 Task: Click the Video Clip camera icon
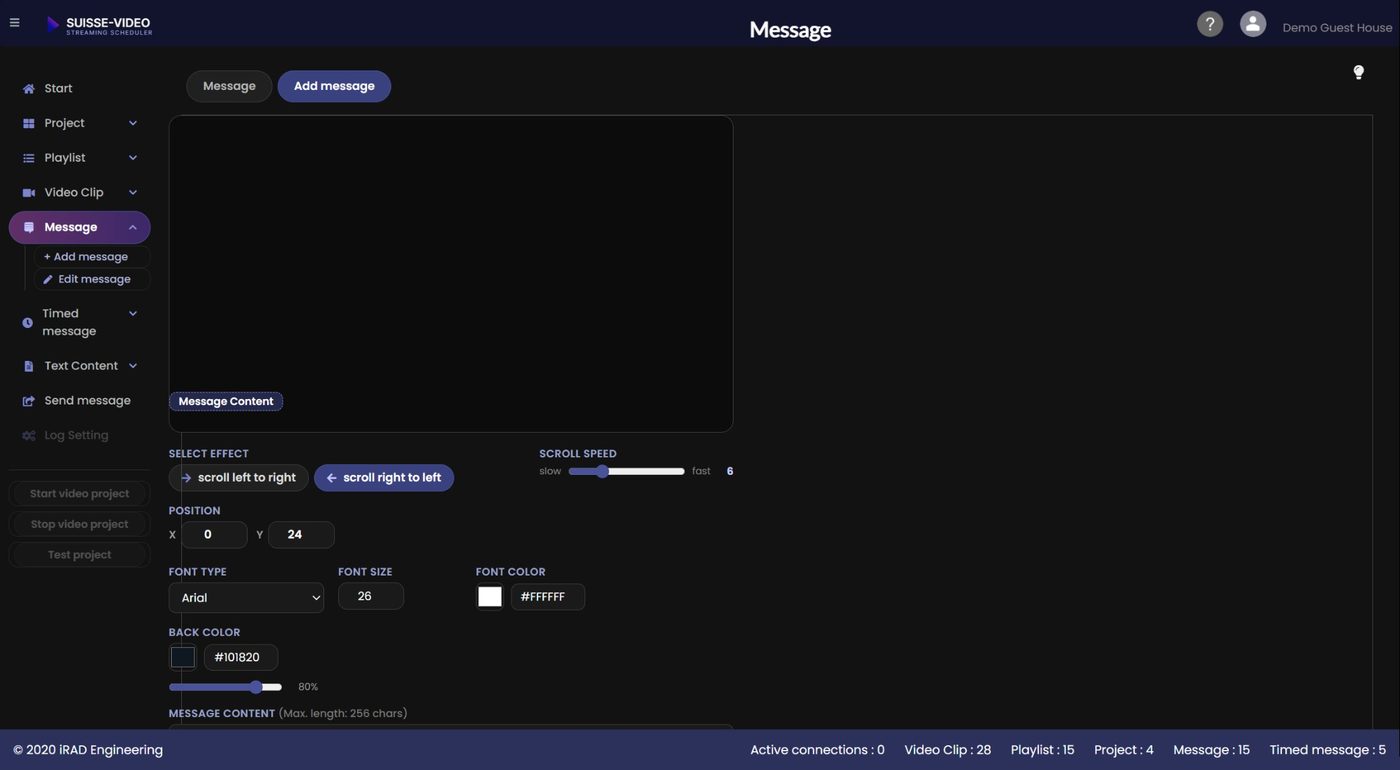click(28, 193)
